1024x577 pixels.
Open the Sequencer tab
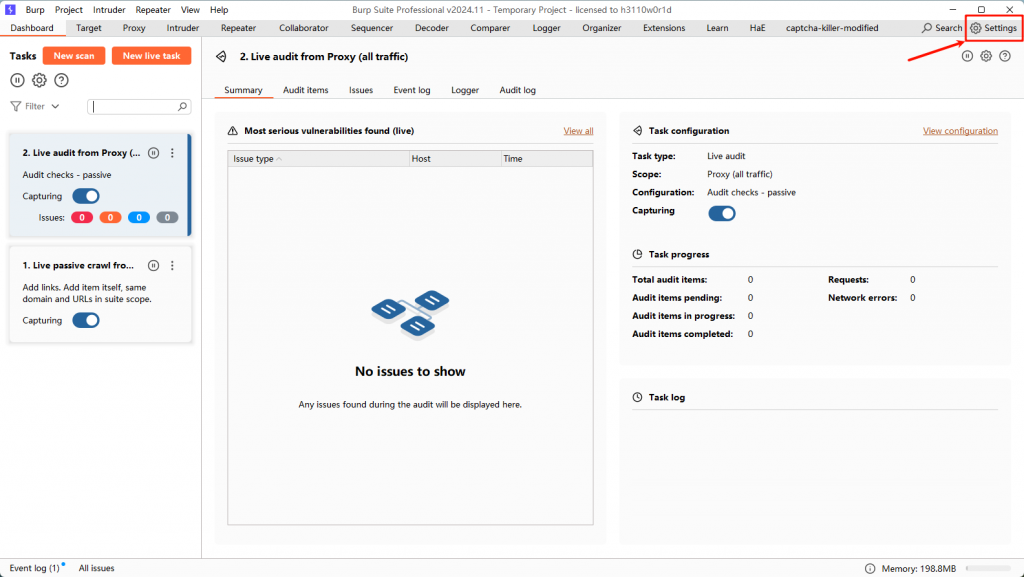(372, 28)
